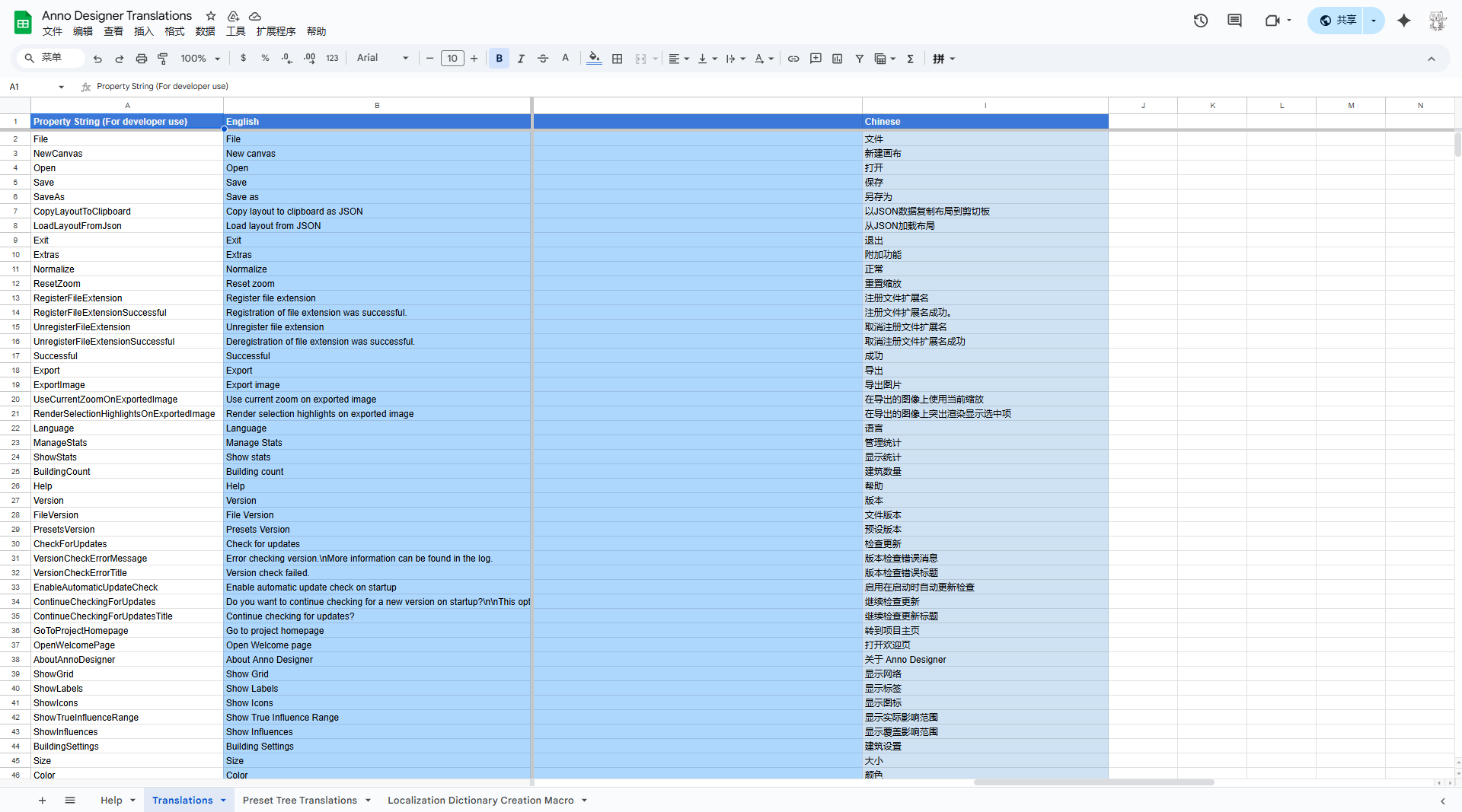Switch to the Help sheet tab
The height and width of the screenshot is (812, 1462).
point(111,801)
